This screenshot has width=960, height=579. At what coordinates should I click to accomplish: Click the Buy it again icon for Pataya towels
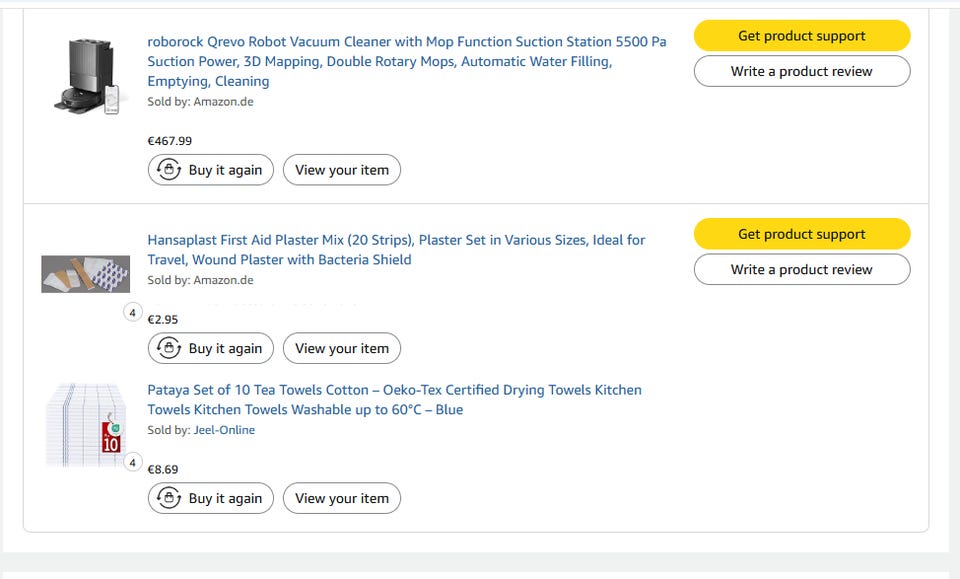click(170, 498)
